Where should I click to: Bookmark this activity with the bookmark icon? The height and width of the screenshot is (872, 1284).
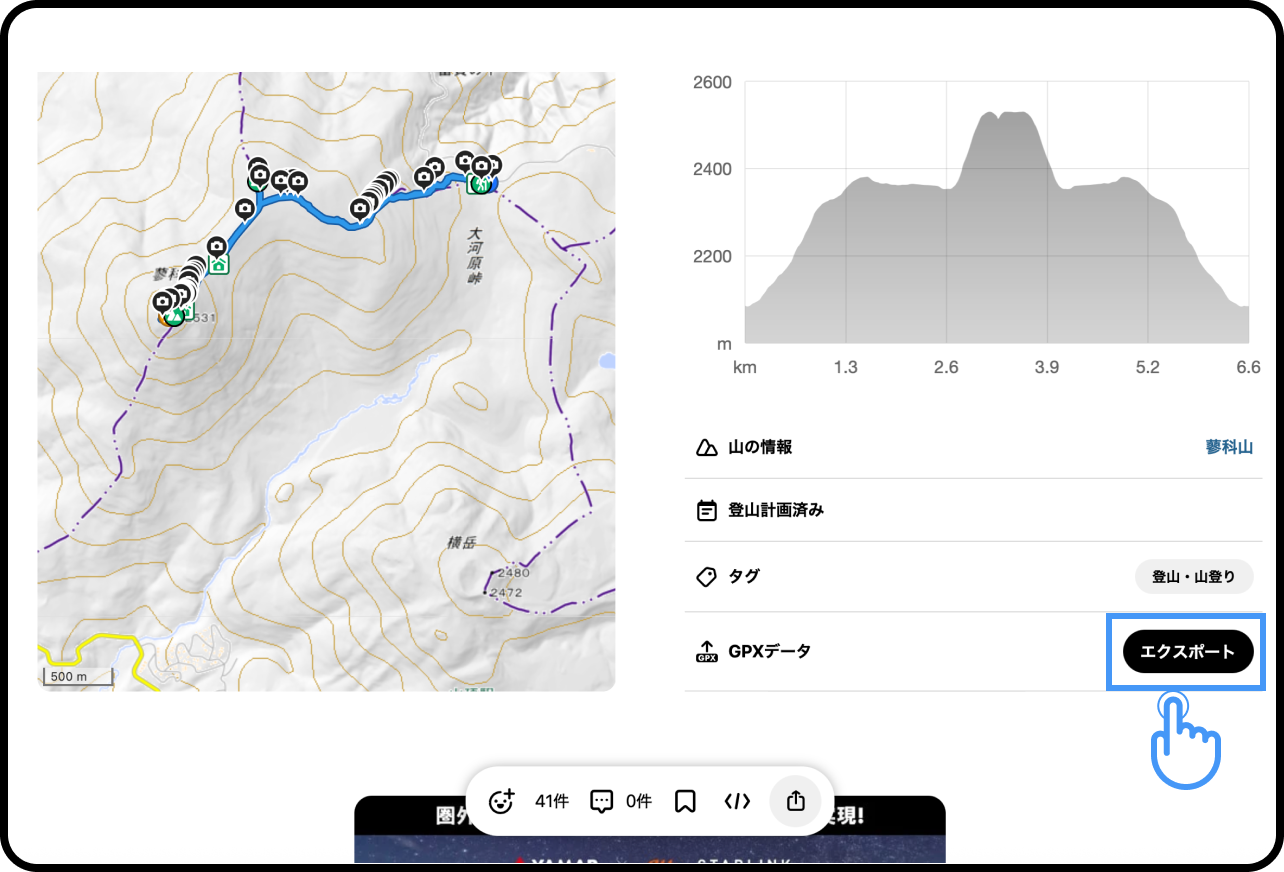685,801
